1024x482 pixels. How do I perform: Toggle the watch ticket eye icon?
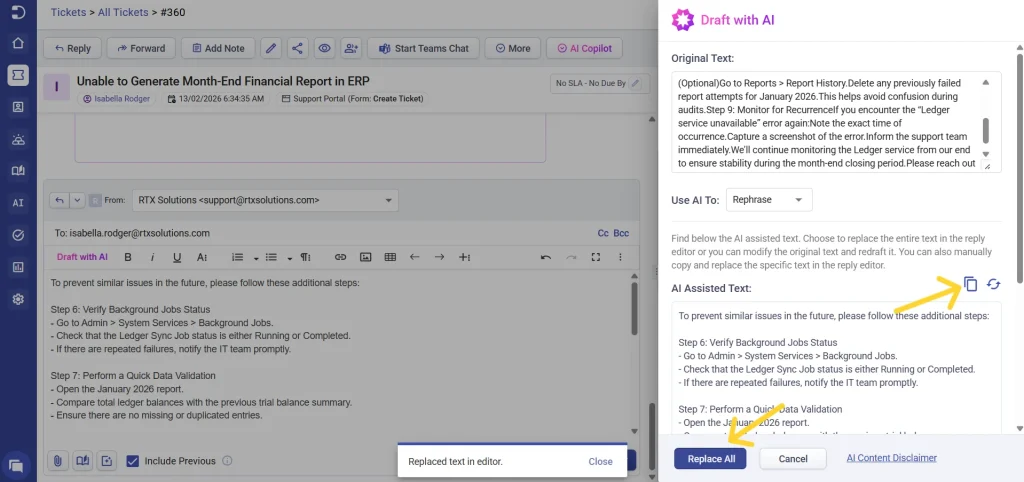pos(325,48)
